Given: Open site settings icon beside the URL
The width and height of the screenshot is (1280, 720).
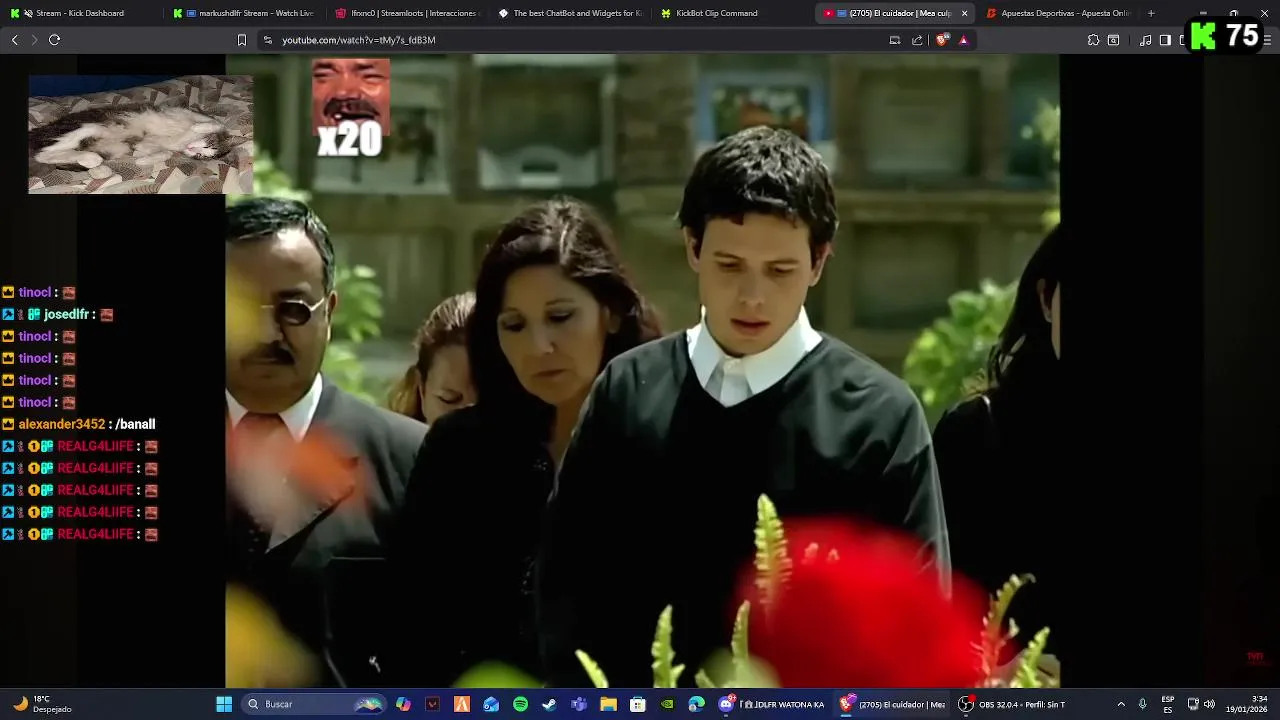Looking at the screenshot, I should (268, 40).
